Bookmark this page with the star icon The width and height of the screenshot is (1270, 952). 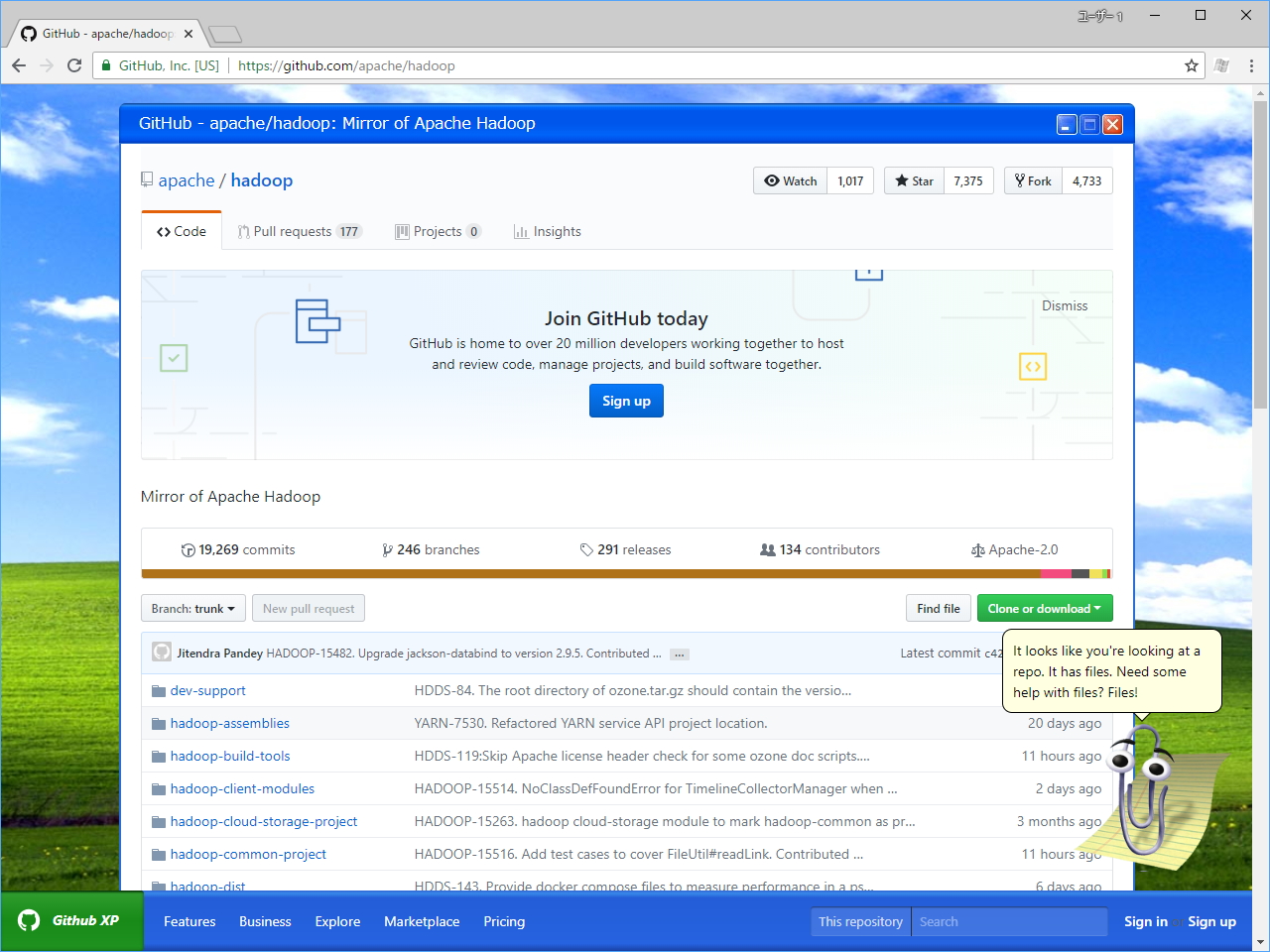coord(1192,65)
